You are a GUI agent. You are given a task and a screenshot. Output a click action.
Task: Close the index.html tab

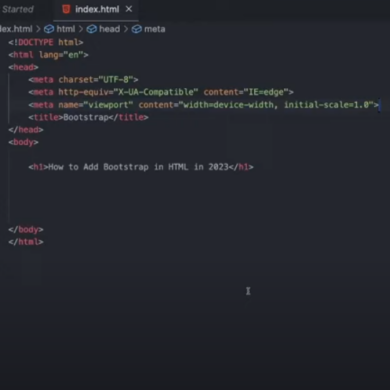[129, 9]
